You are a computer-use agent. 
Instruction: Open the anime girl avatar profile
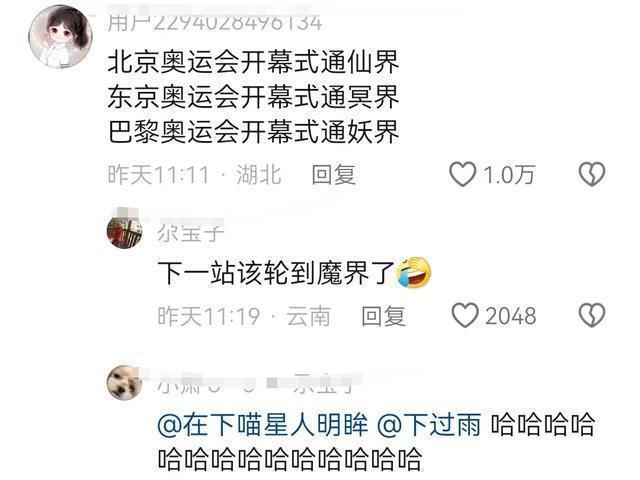pyautogui.click(x=60, y=36)
